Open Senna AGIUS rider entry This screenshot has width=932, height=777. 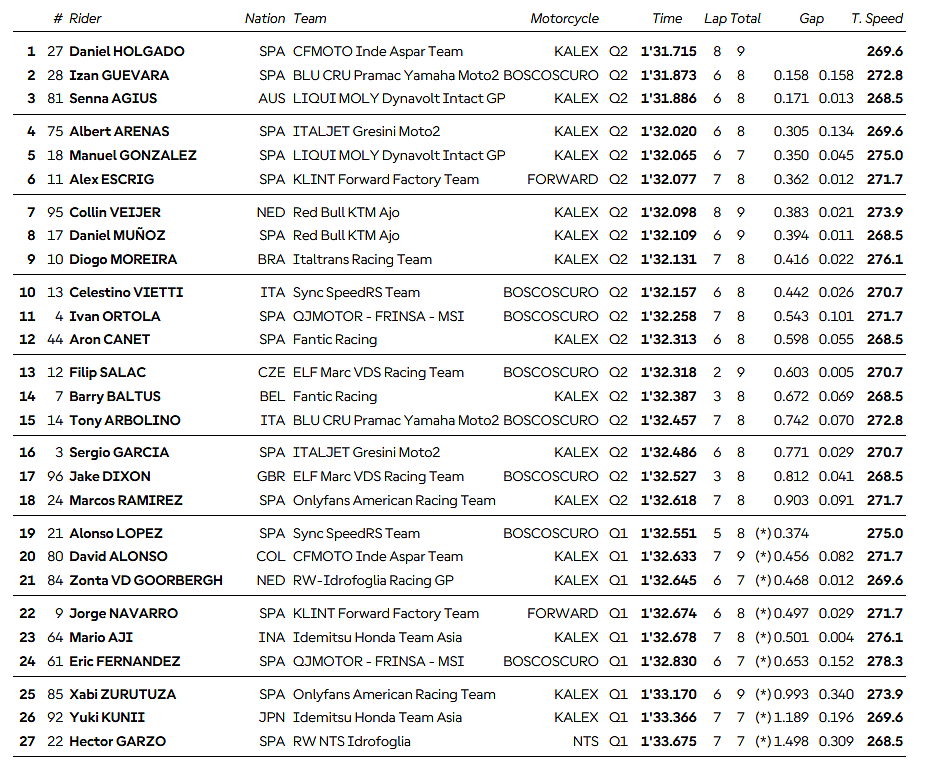pyautogui.click(x=113, y=98)
